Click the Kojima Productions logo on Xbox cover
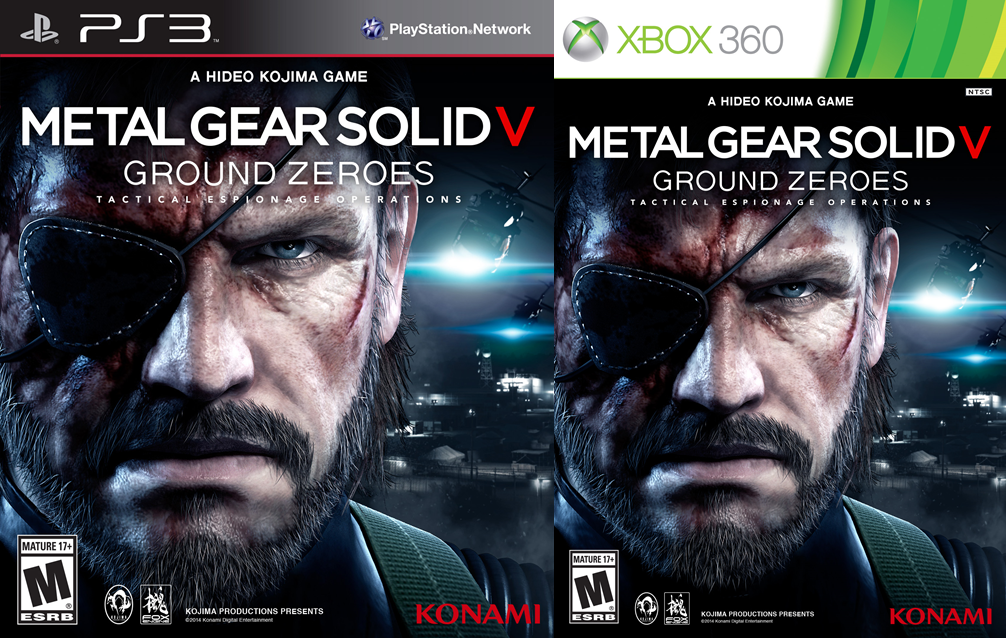 pos(646,608)
